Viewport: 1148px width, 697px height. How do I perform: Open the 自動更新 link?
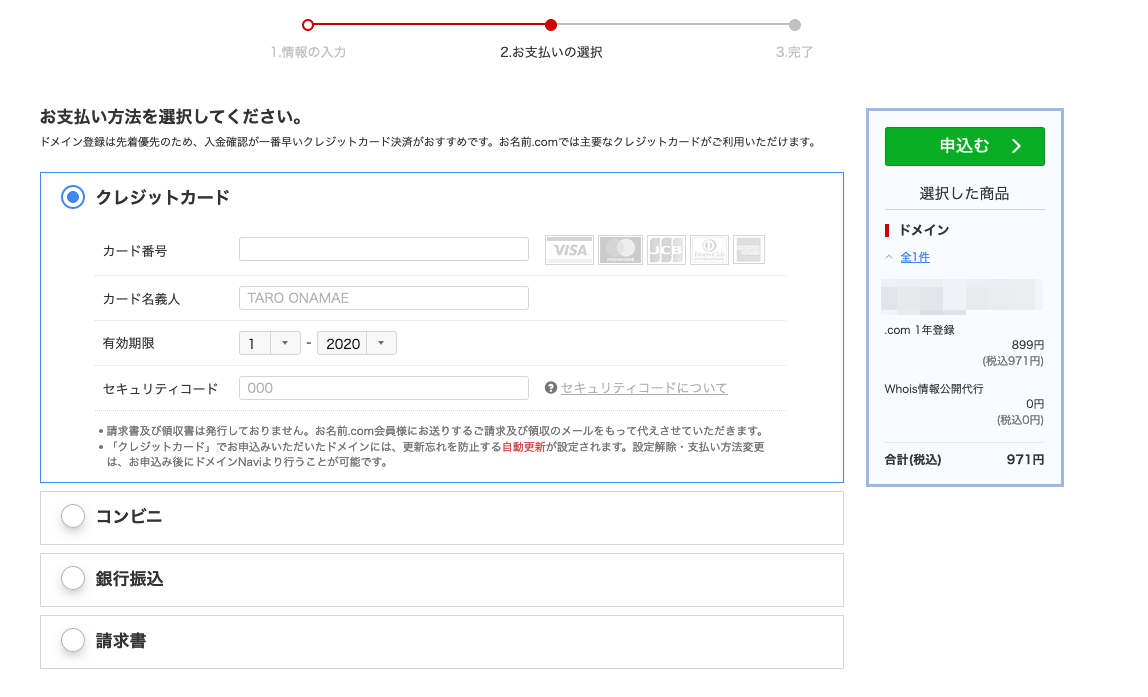(x=520, y=447)
